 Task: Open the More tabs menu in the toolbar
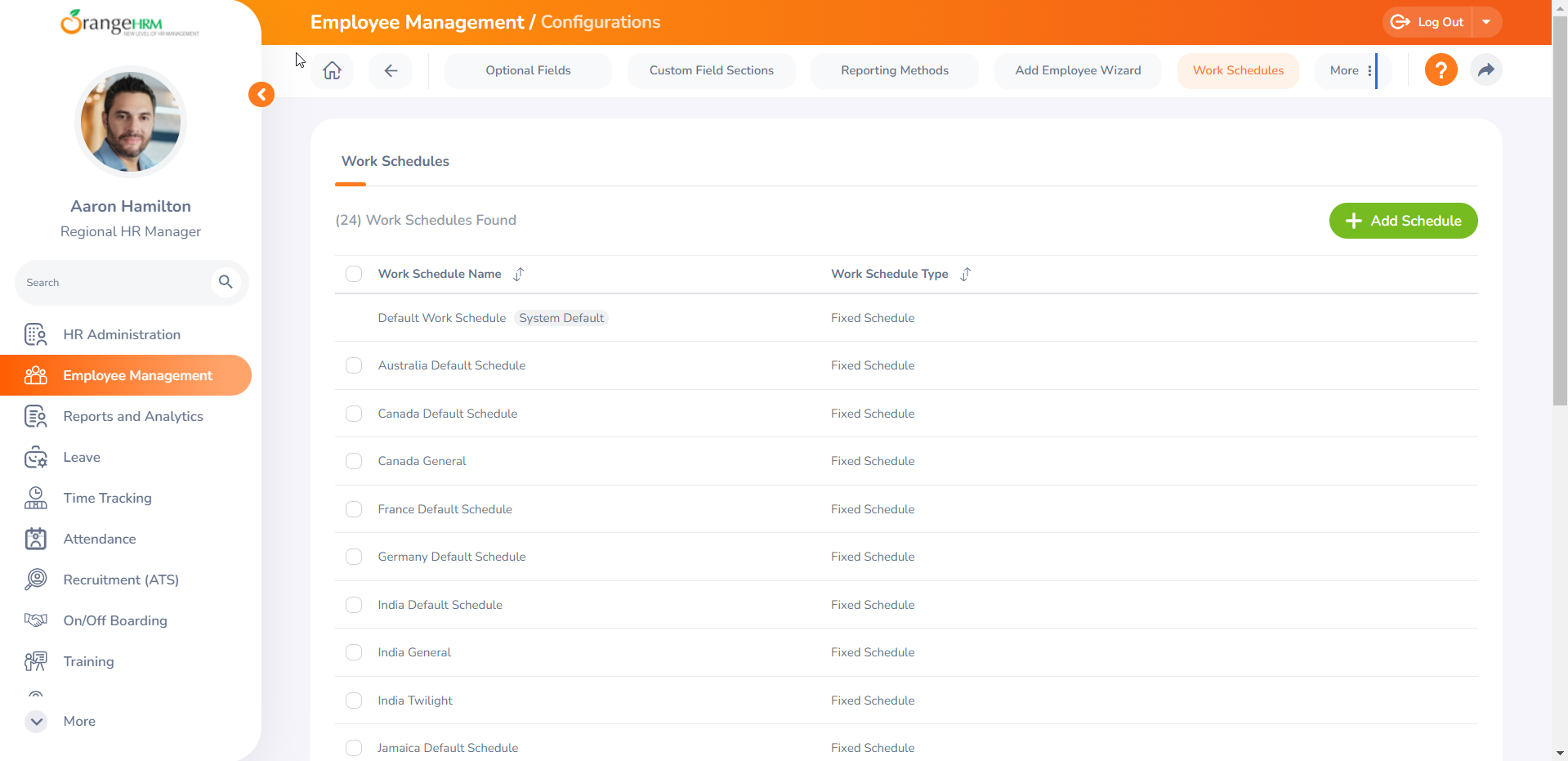(x=1351, y=70)
